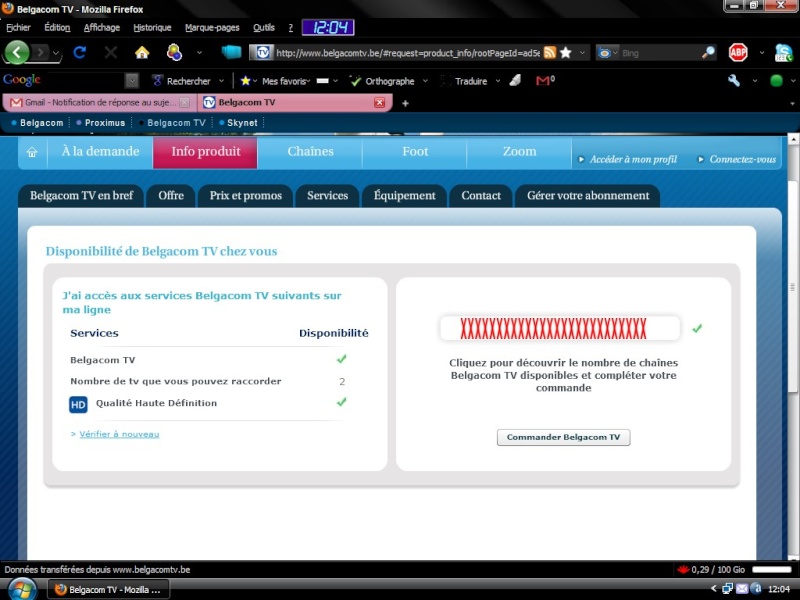The image size is (800, 600).
Task: Click the Gmail icon in Google toolbar
Action: click(542, 81)
